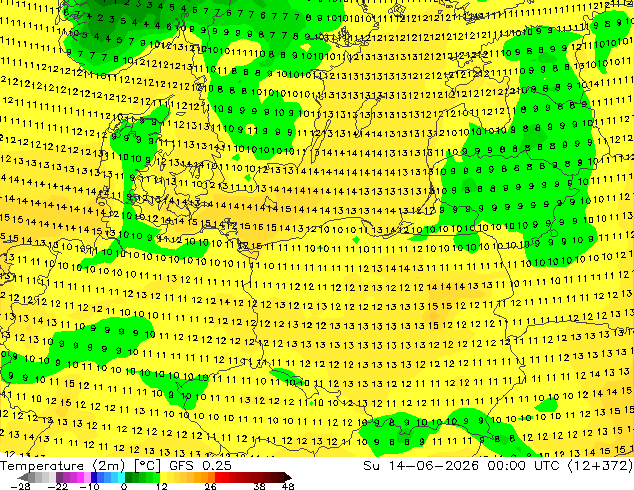
Task: Click the dark right arrow end of legend
Action: pos(288,477)
